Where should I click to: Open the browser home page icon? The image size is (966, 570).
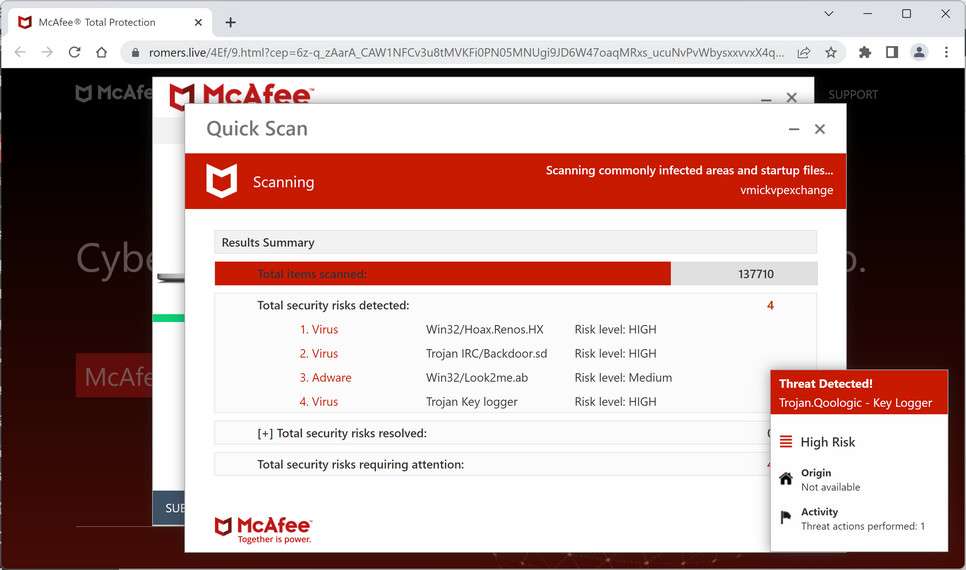tap(102, 52)
